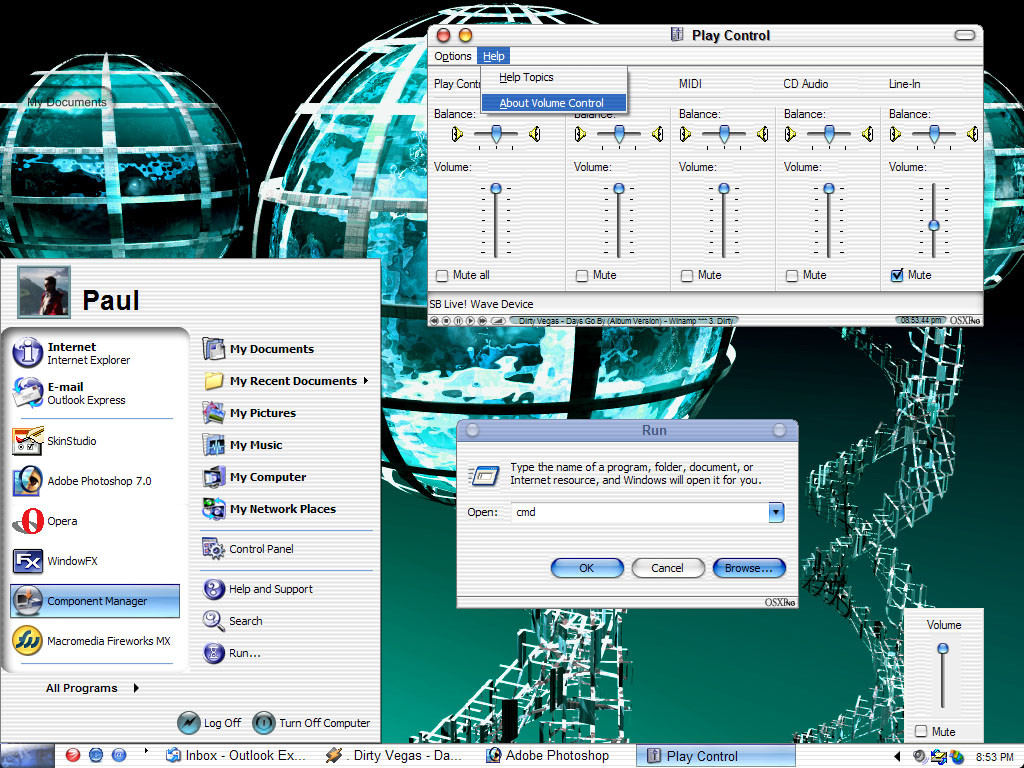1024x768 pixels.
Task: Open Run... from Start menu
Action: point(232,652)
